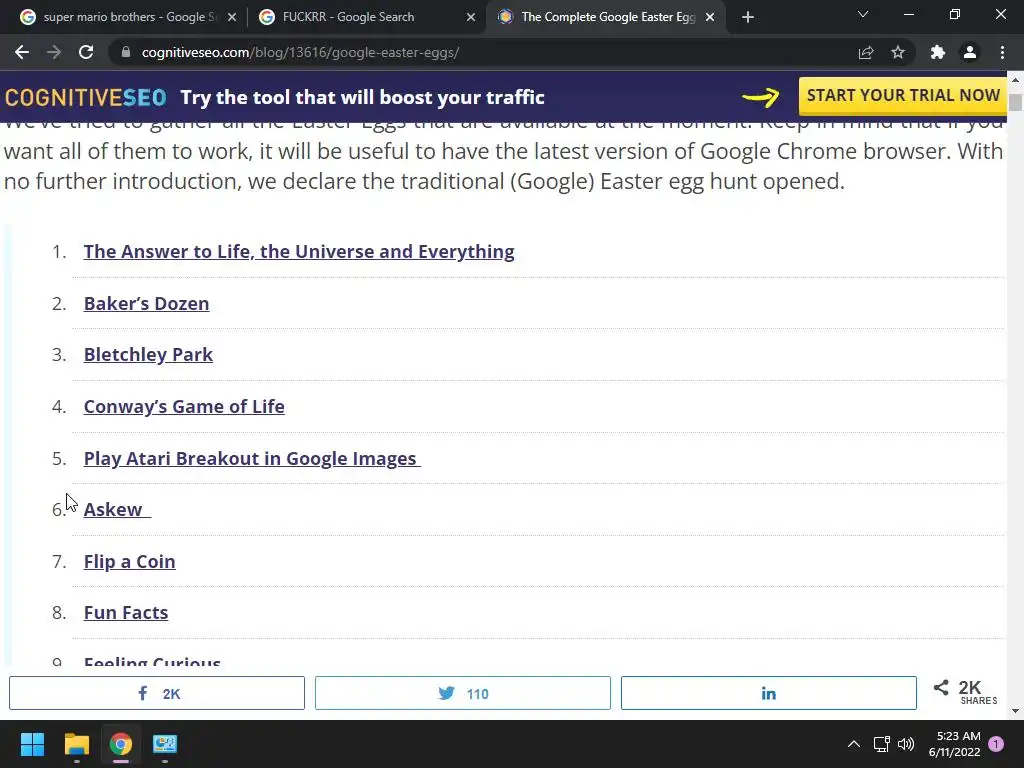This screenshot has width=1024, height=768.
Task: Click the cognitiveSEO logo
Action: (x=86, y=97)
